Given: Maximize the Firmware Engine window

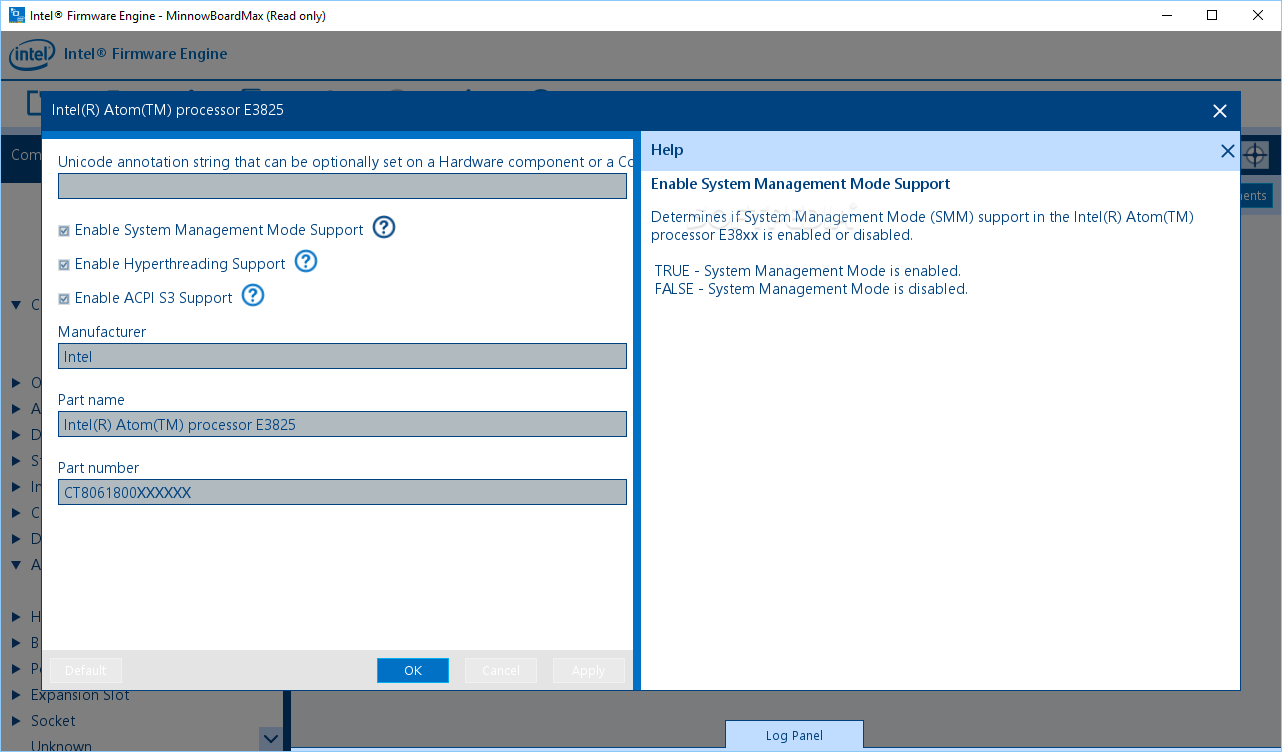Looking at the screenshot, I should point(1212,15).
